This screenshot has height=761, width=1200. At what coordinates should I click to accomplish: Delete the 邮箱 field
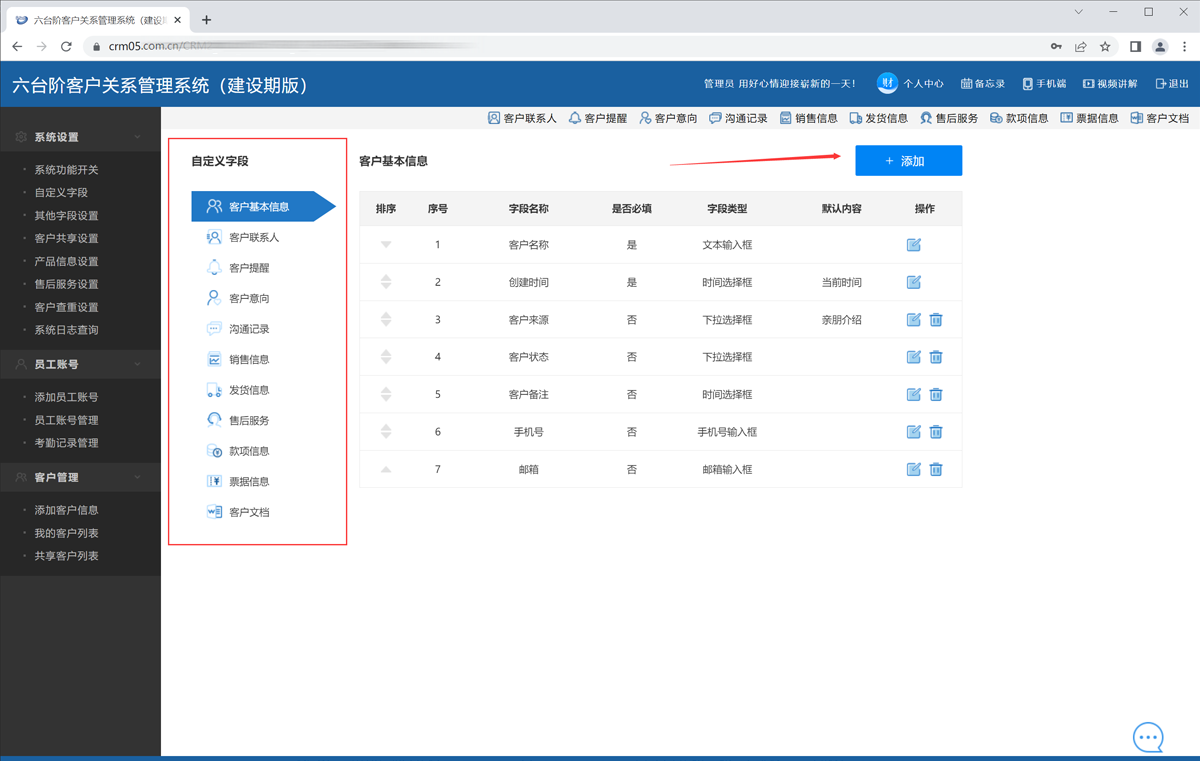[x=936, y=469]
